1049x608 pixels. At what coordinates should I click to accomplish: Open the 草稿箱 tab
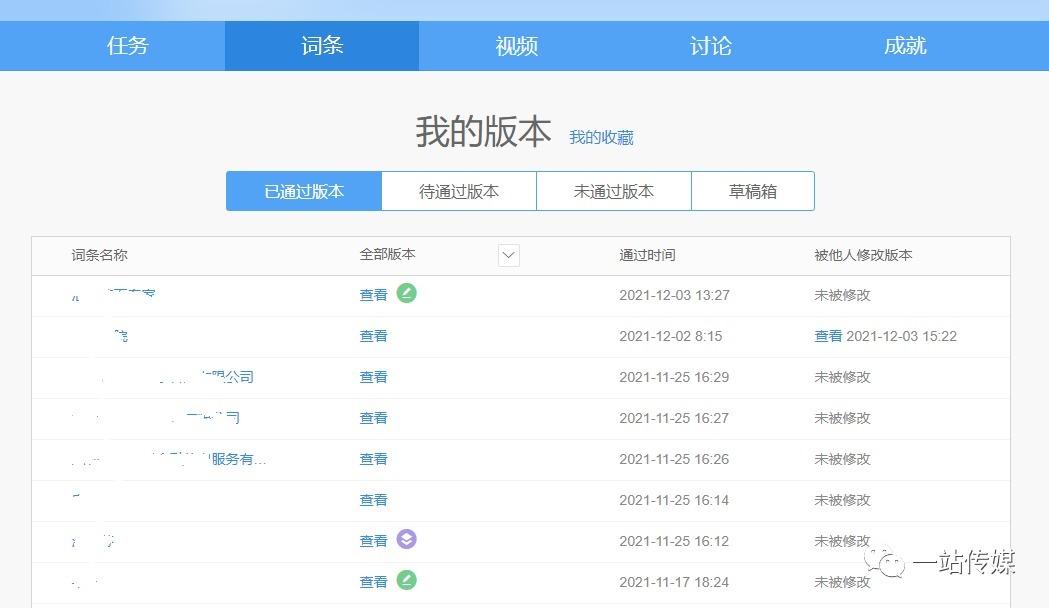tap(752, 191)
